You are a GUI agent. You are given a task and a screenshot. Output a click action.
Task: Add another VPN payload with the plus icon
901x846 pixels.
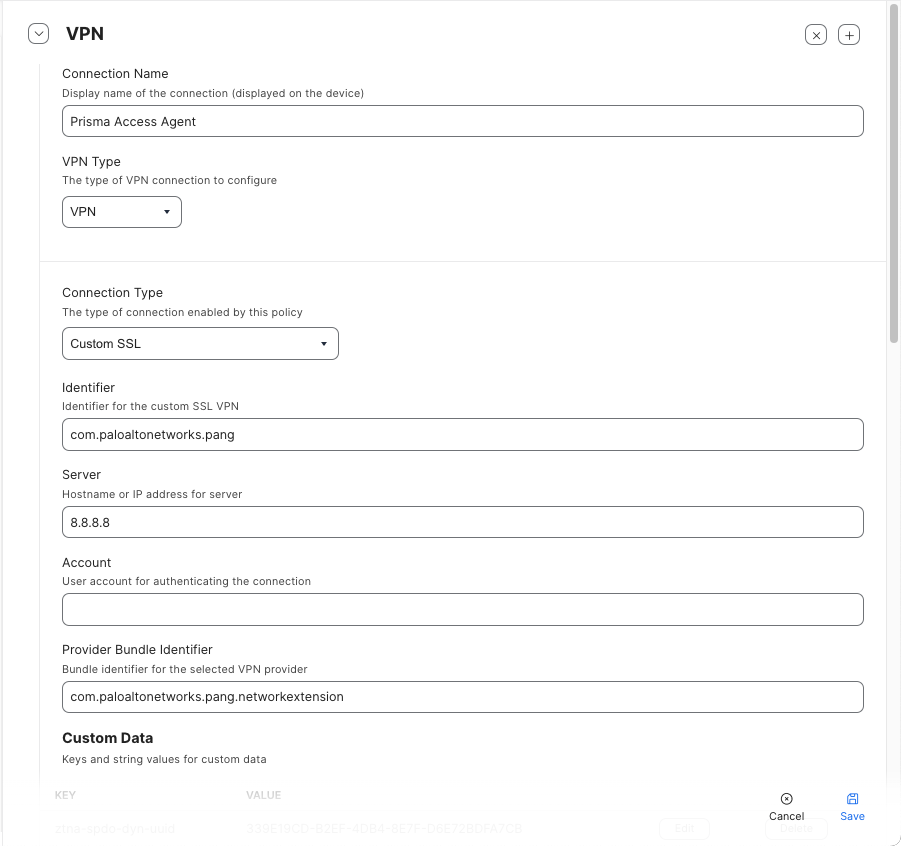tap(848, 35)
